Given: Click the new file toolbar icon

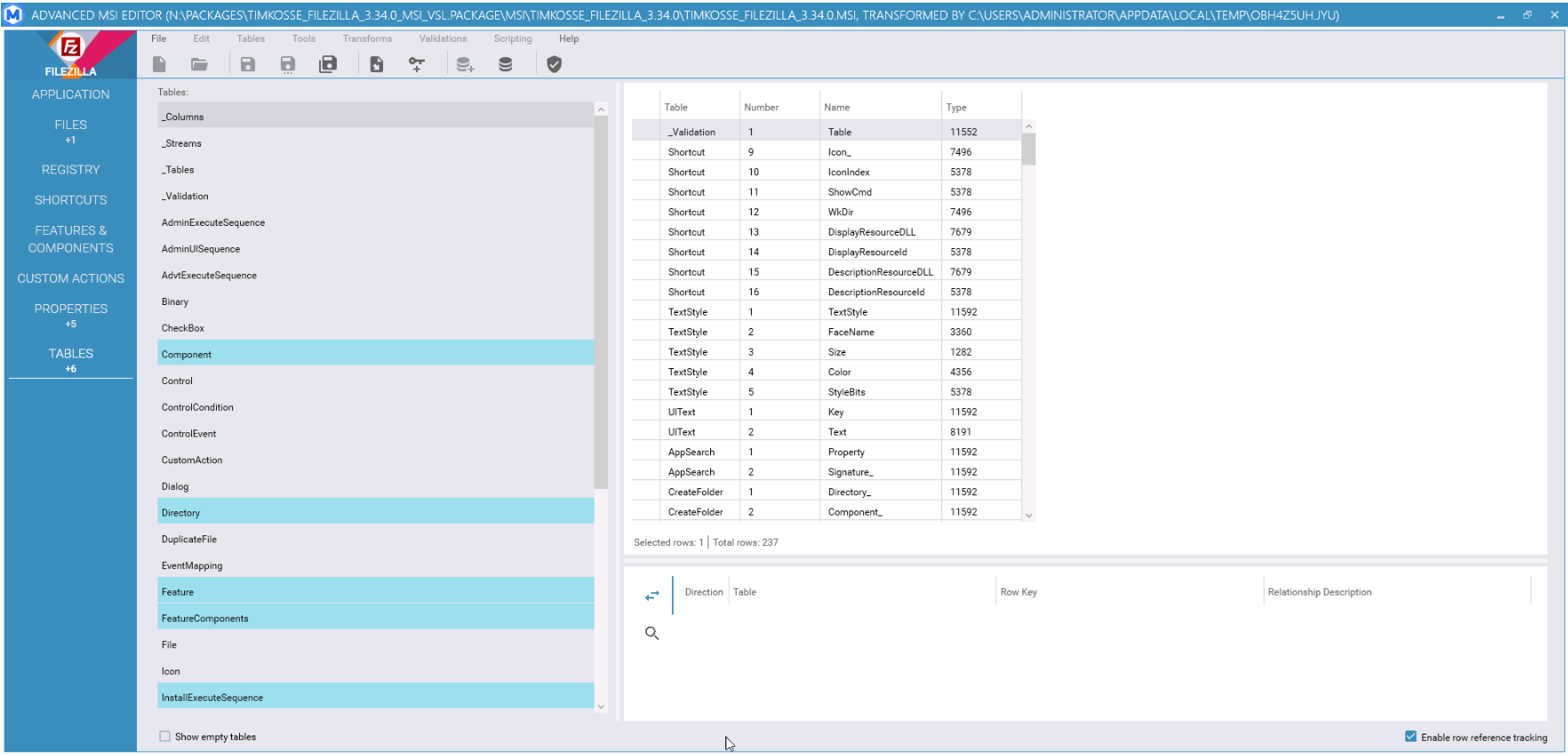Looking at the screenshot, I should (159, 64).
